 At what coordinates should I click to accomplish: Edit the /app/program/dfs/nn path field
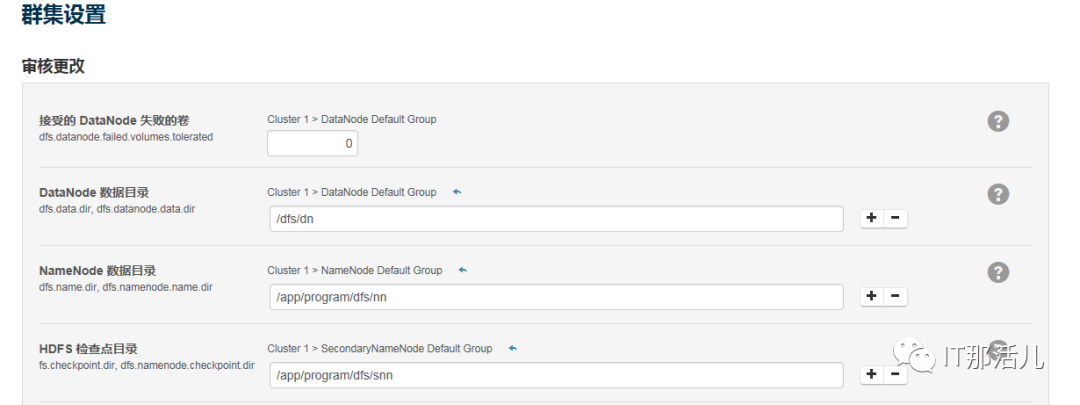point(555,297)
